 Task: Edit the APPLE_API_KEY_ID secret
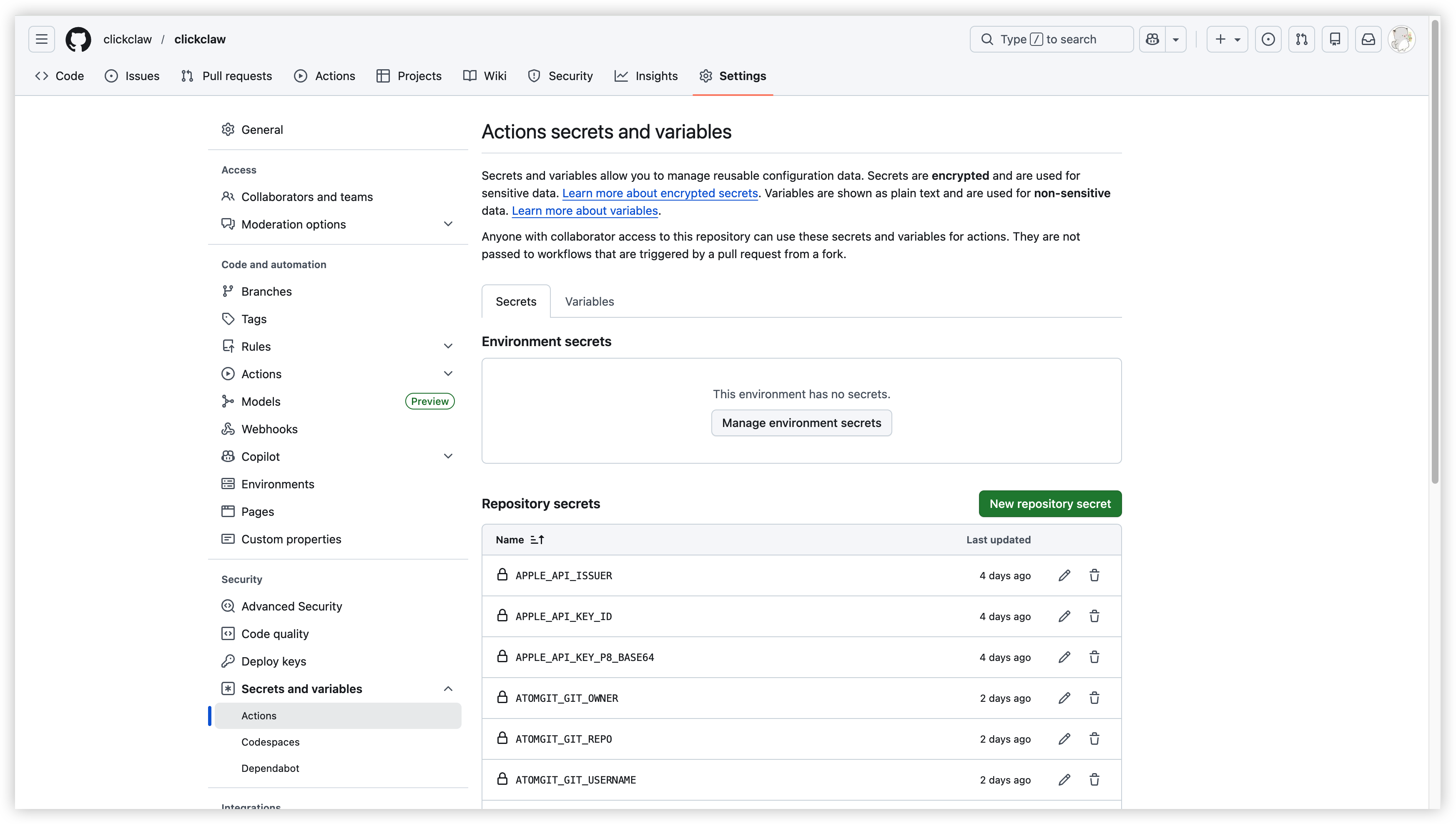pos(1064,616)
